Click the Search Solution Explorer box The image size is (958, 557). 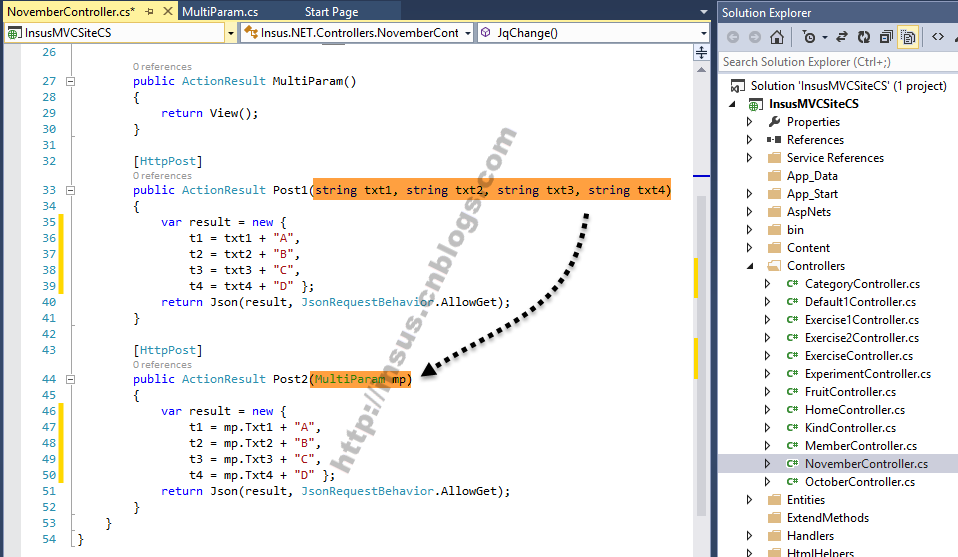pos(838,62)
